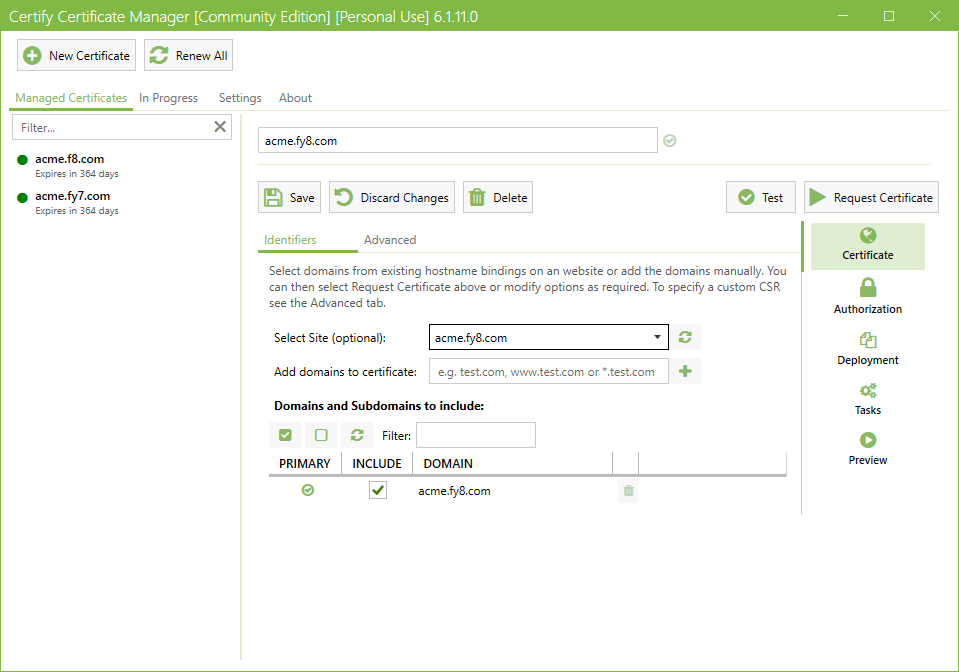
Task: Clear the certificate filter with X
Action: [x=220, y=127]
